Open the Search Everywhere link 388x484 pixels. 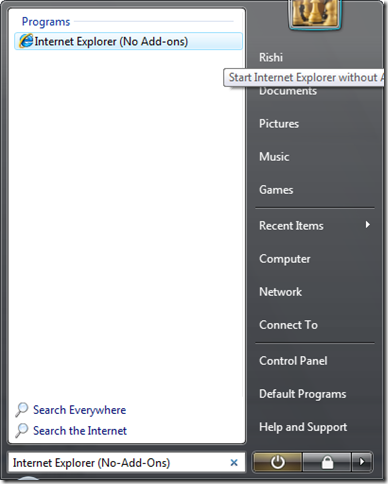coord(80,410)
